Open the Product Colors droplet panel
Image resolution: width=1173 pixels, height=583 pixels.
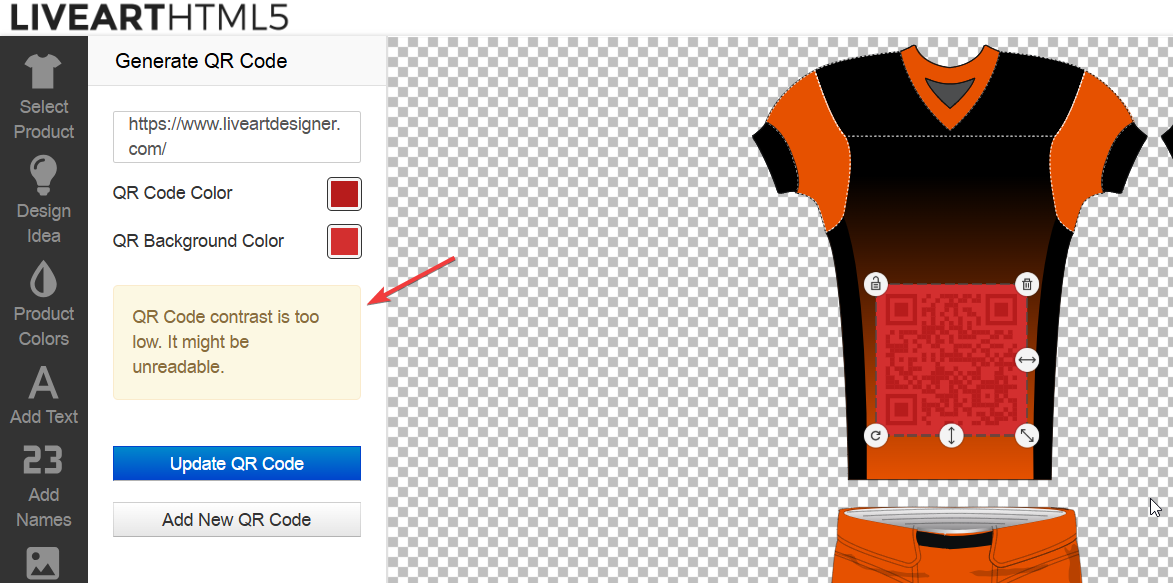(44, 305)
